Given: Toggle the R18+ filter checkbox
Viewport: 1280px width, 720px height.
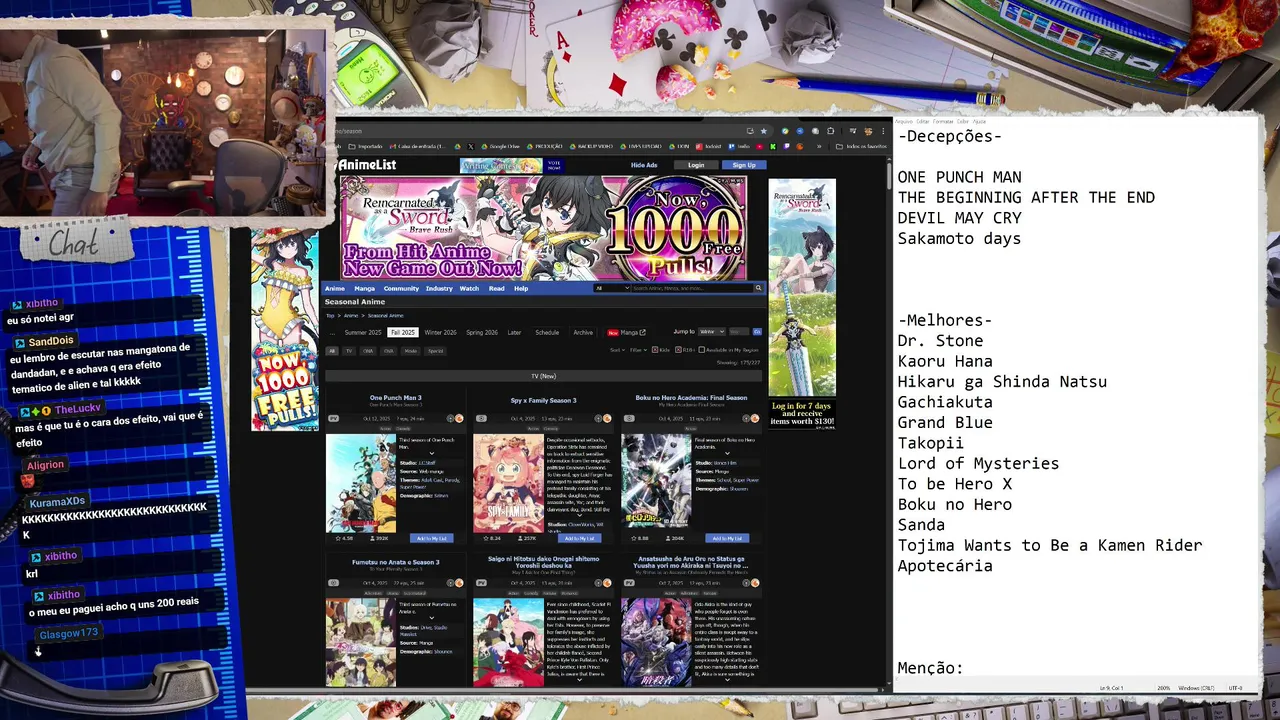Looking at the screenshot, I should tap(678, 350).
